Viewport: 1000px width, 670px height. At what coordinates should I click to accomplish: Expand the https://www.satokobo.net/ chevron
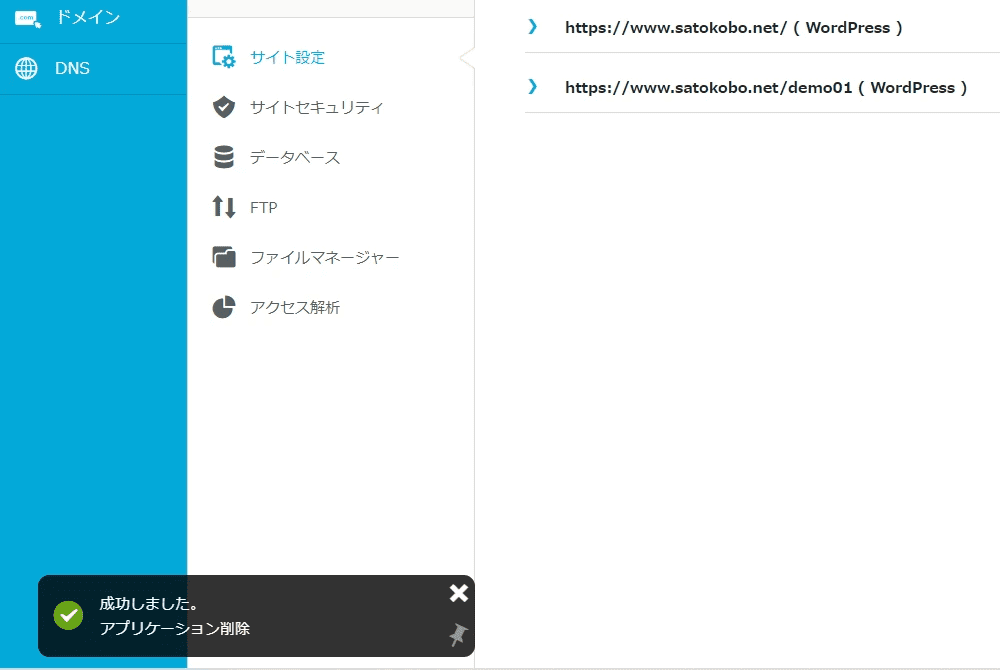tap(533, 27)
